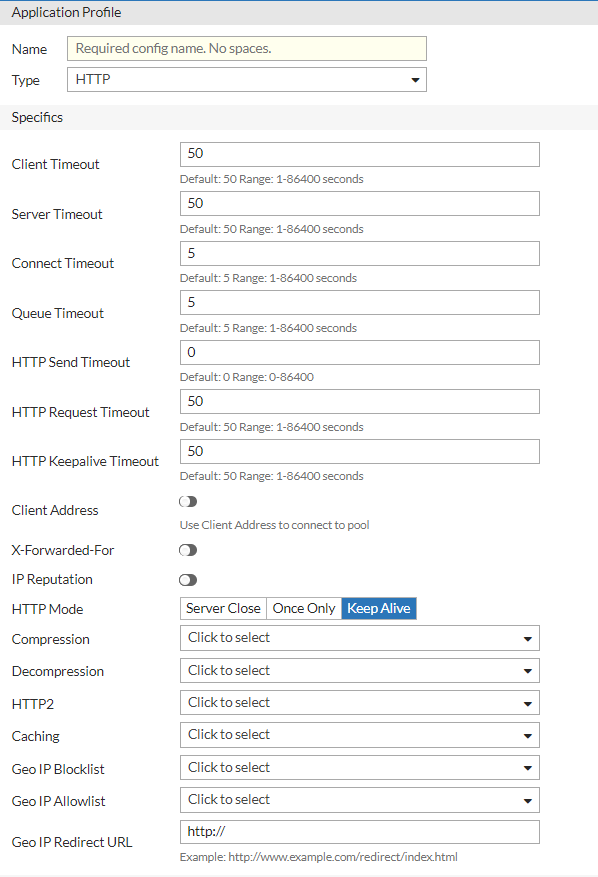Image resolution: width=598 pixels, height=877 pixels.
Task: Click the HTTP Keepalive Timeout field
Action: tap(357, 451)
